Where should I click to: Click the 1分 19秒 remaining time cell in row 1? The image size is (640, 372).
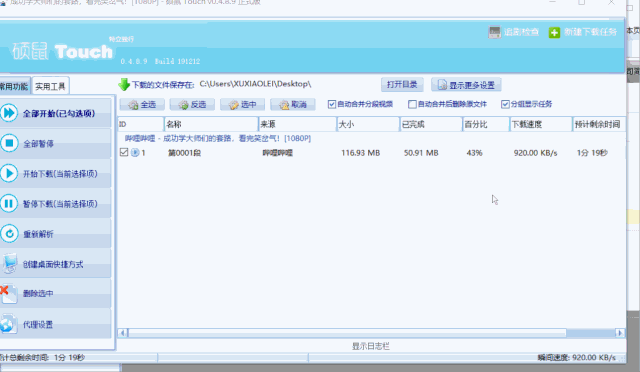point(592,153)
